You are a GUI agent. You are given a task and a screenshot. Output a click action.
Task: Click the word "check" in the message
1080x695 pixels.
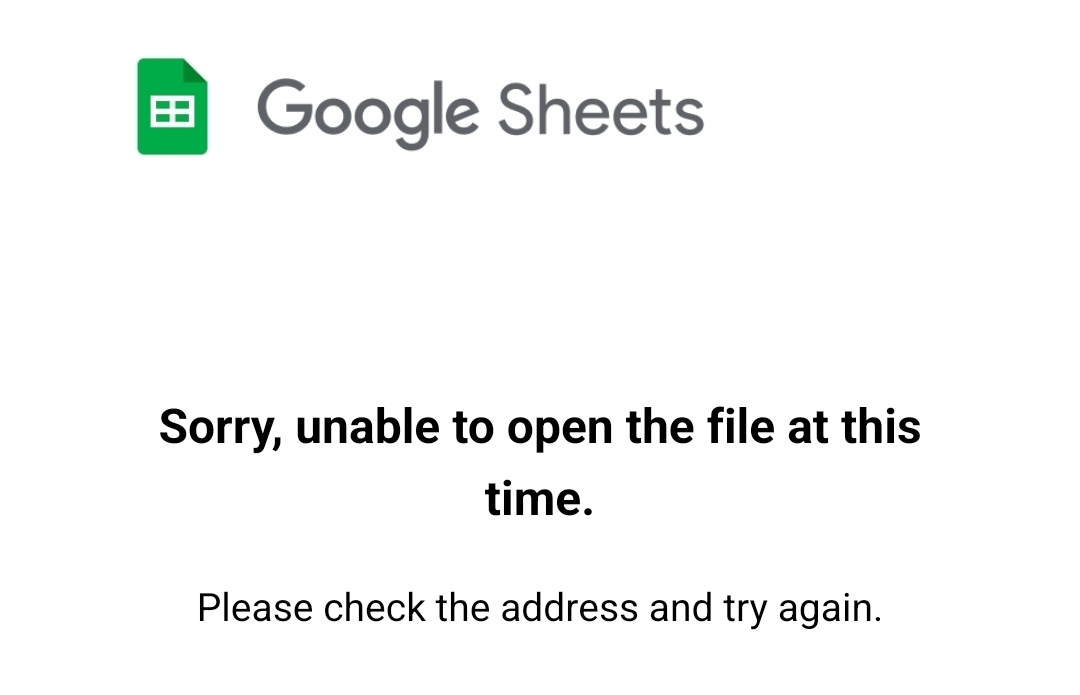[x=375, y=608]
